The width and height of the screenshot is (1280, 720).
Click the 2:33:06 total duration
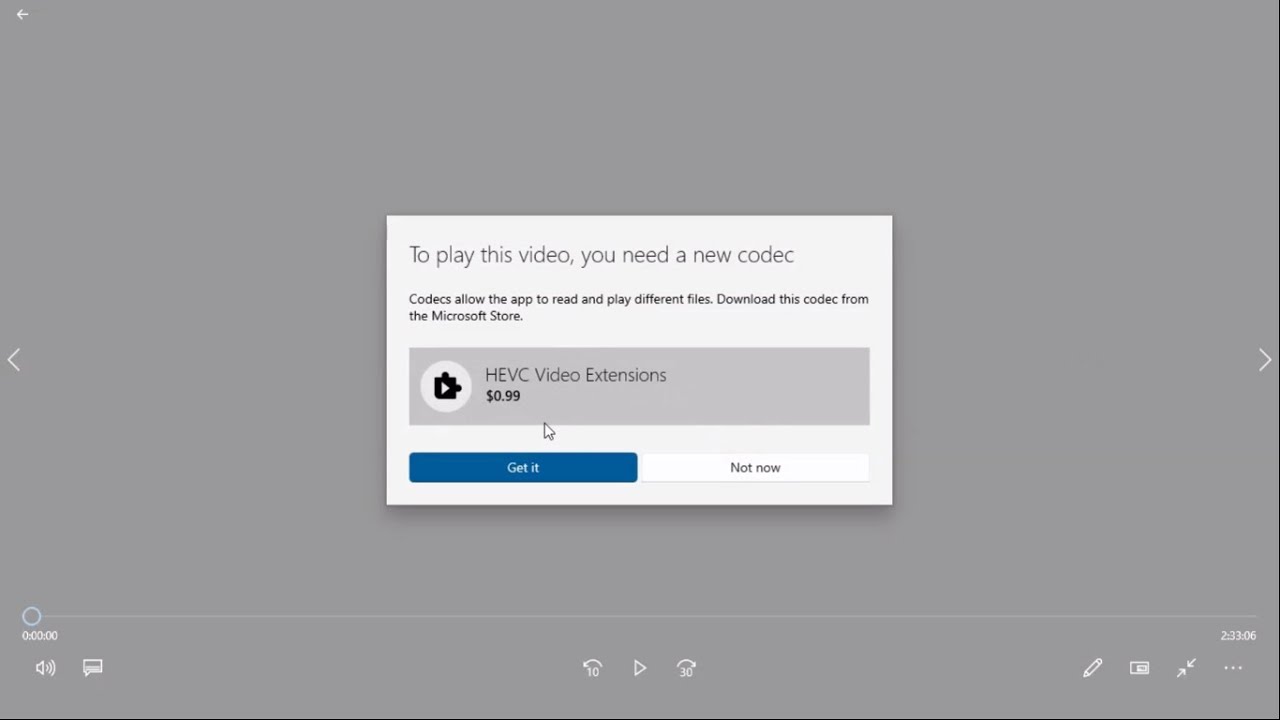[x=1238, y=636]
